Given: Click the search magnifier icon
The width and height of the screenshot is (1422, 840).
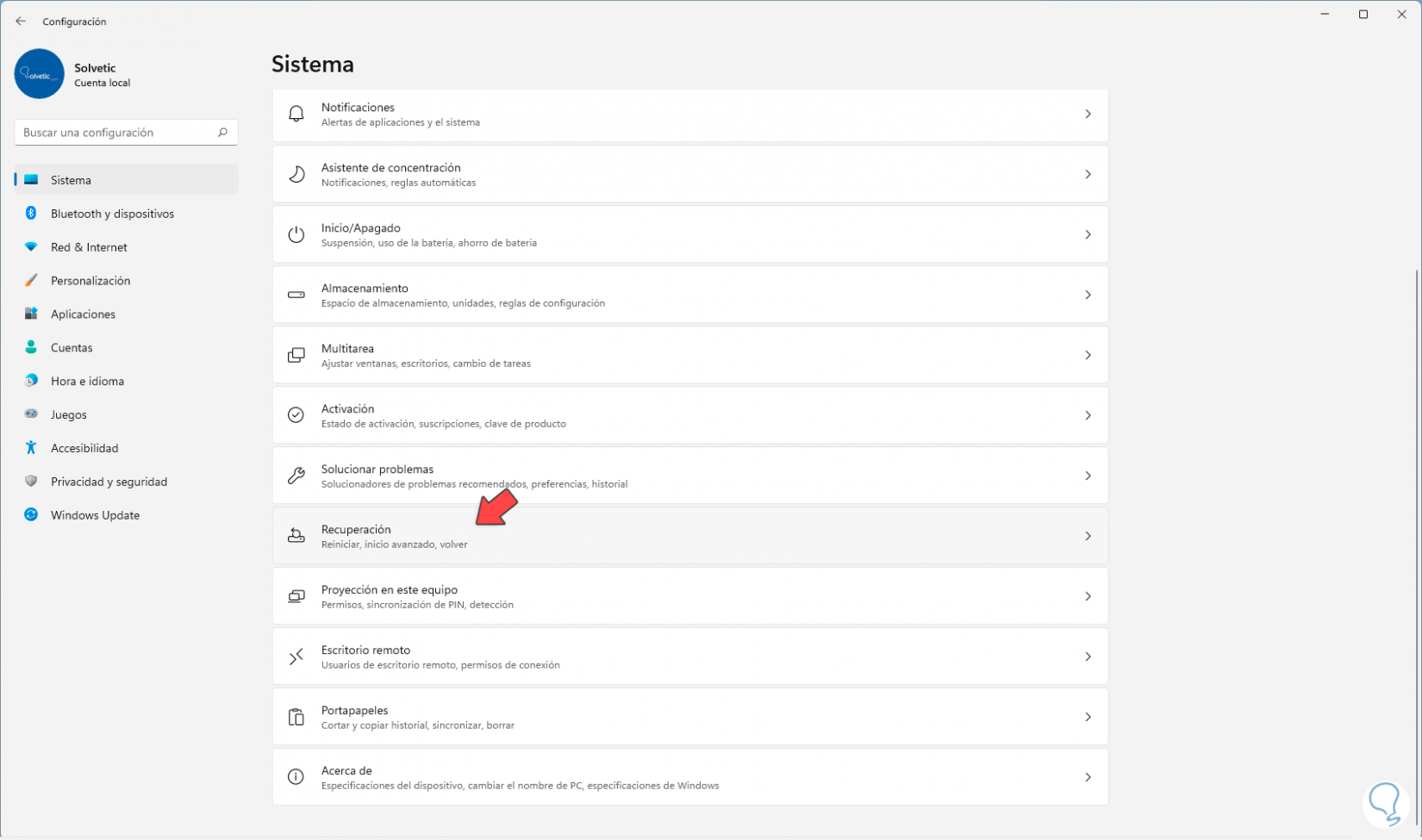Looking at the screenshot, I should [x=222, y=133].
